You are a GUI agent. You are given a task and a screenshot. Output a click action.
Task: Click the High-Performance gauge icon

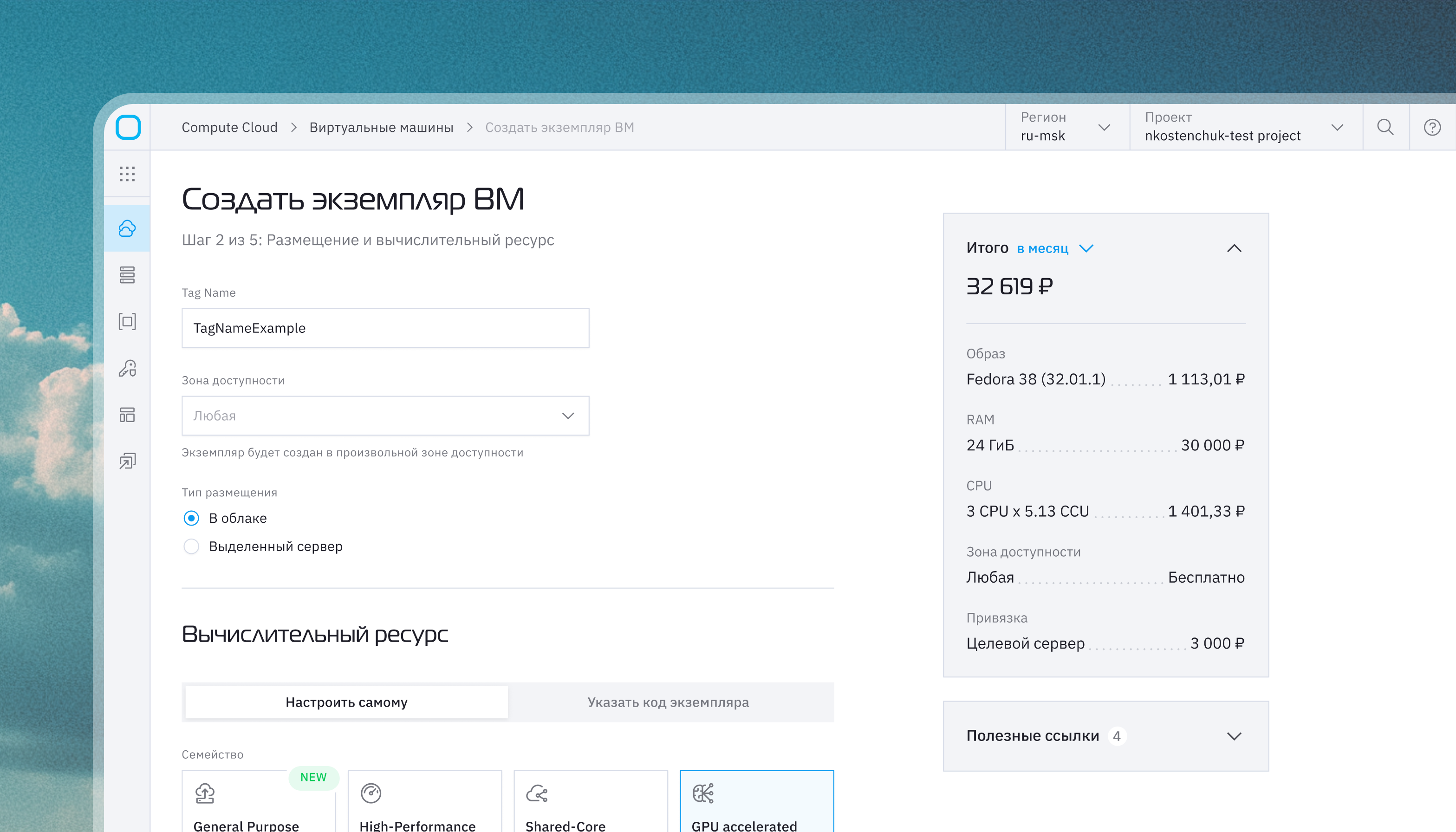[371, 793]
